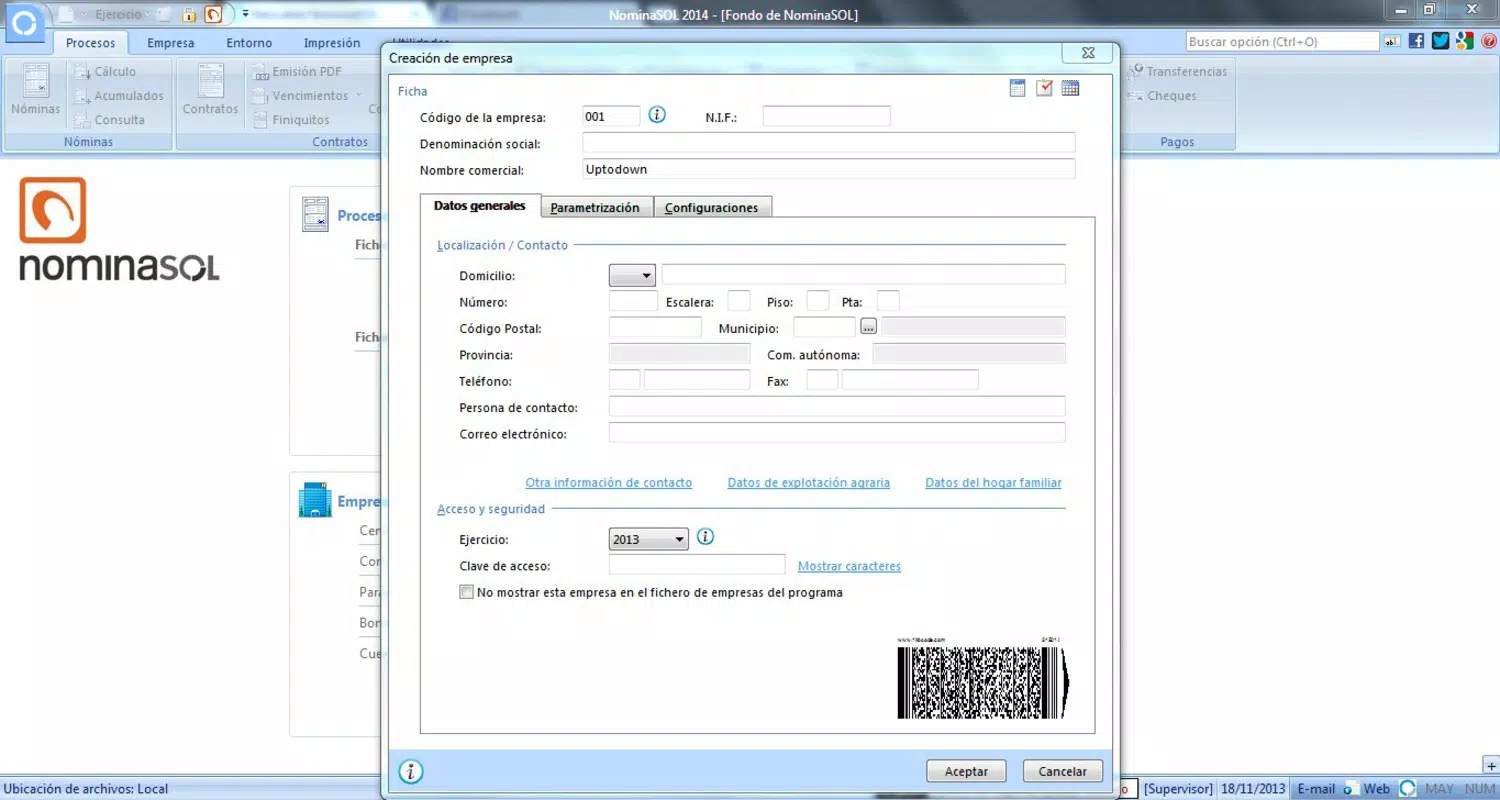
Task: Click the padlock icon in quick access toolbar
Action: [x=188, y=15]
